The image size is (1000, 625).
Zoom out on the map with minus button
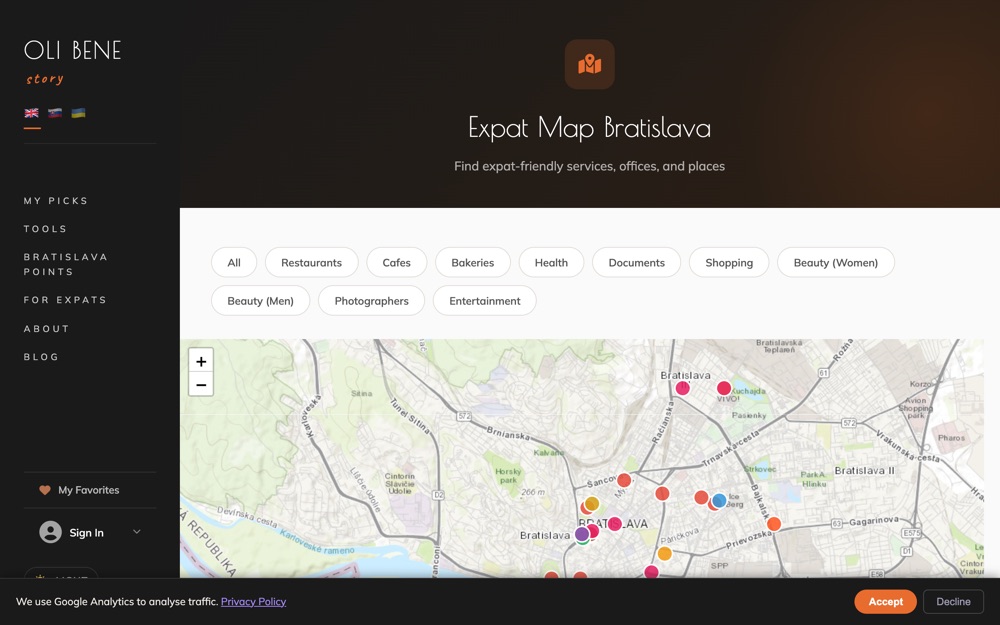click(x=201, y=385)
